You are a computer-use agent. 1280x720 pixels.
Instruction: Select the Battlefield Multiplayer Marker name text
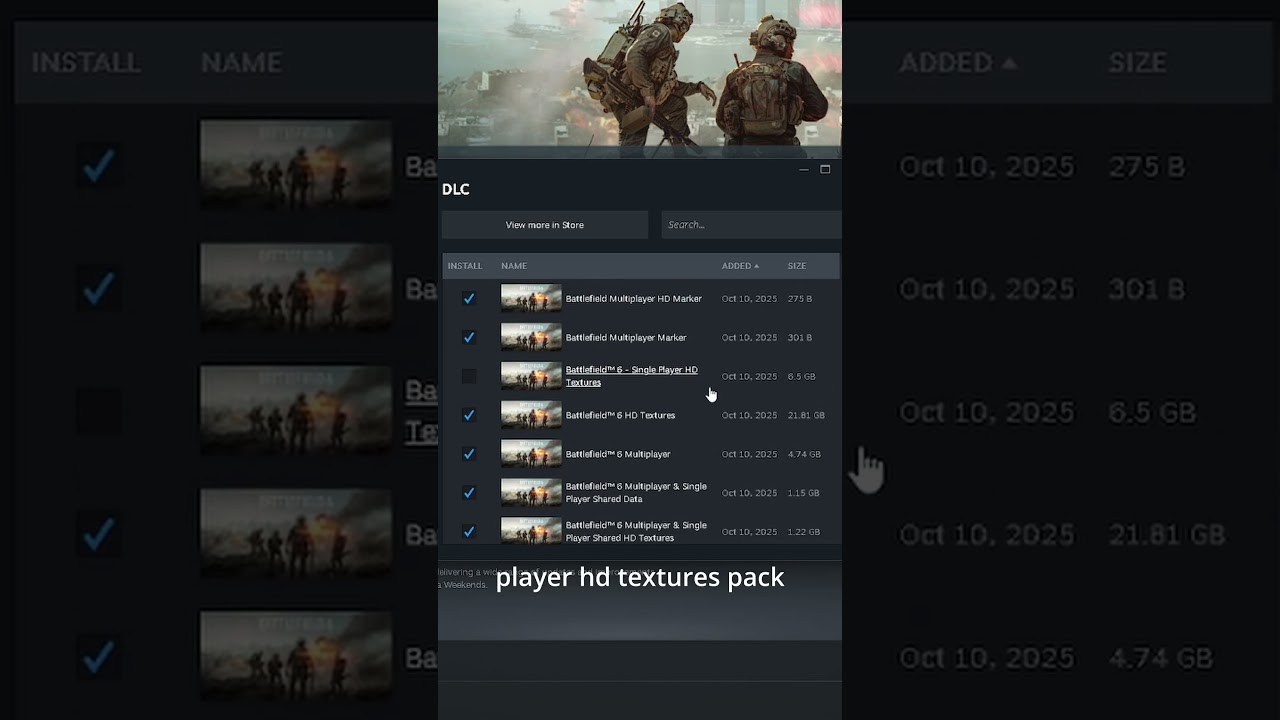626,338
